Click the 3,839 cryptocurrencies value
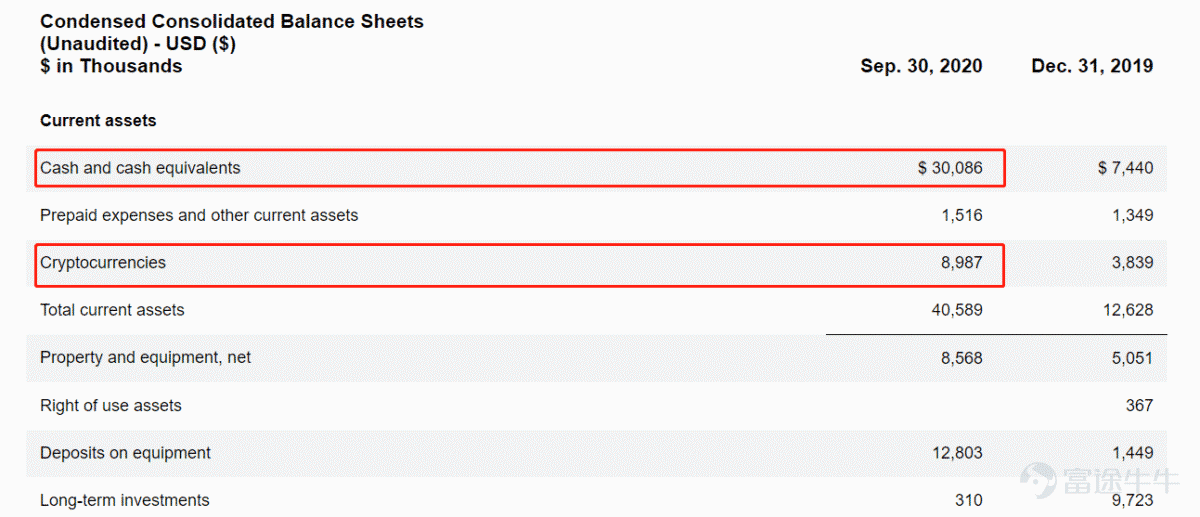The height and width of the screenshot is (517, 1200). click(1132, 263)
